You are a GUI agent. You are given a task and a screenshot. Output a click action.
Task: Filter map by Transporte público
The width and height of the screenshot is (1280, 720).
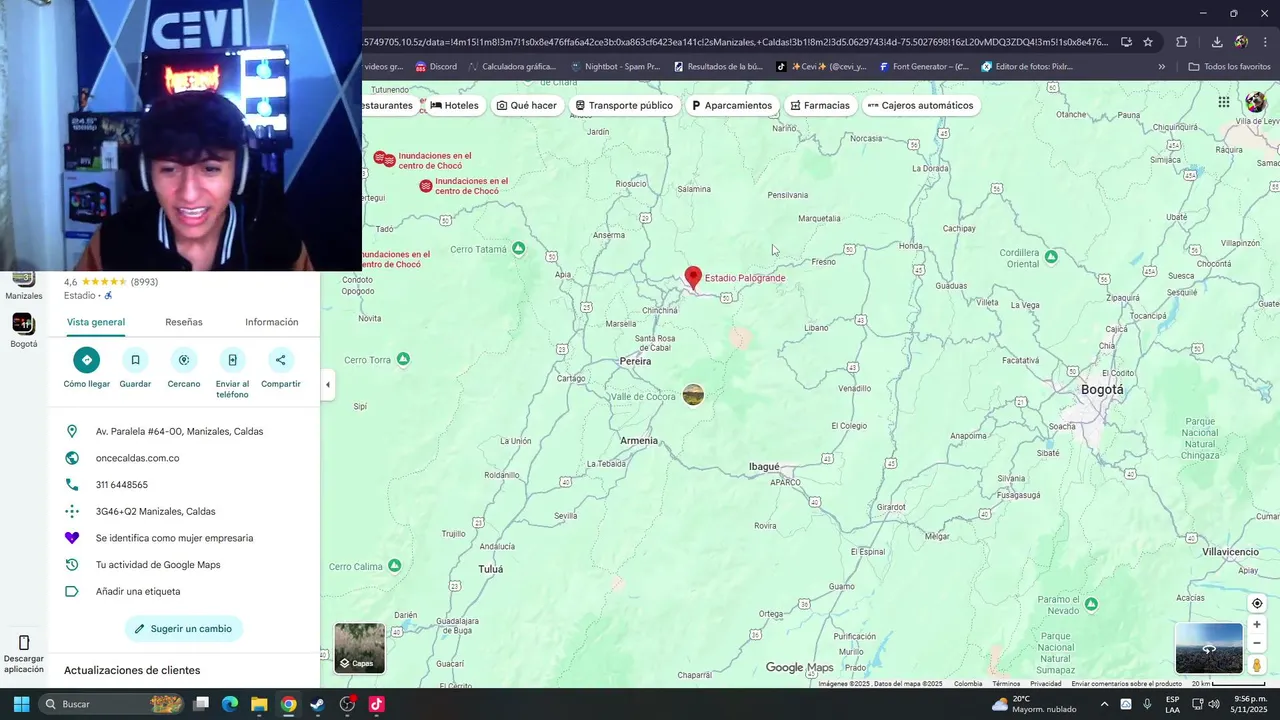click(624, 105)
